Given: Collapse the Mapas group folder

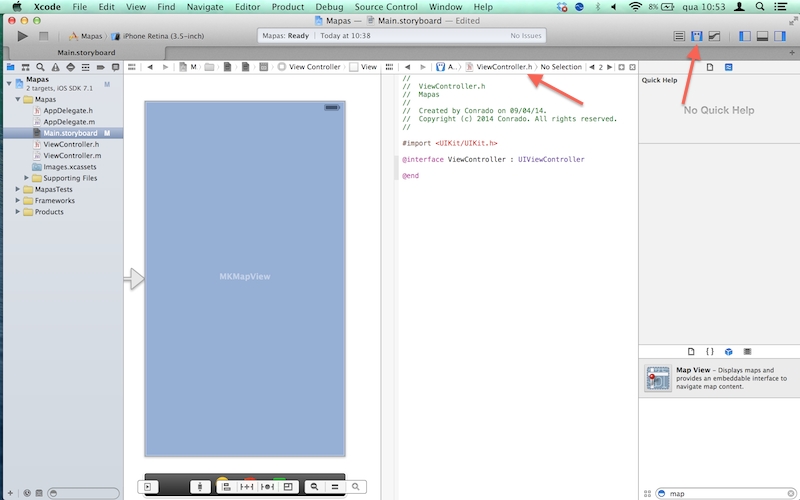Looking at the screenshot, I should click(x=18, y=99).
